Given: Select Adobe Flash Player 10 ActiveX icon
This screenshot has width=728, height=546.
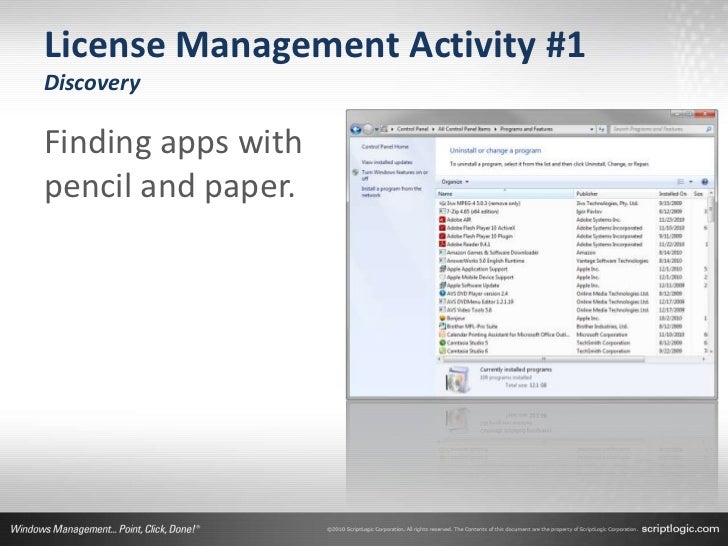Looking at the screenshot, I should pyautogui.click(x=442, y=228).
